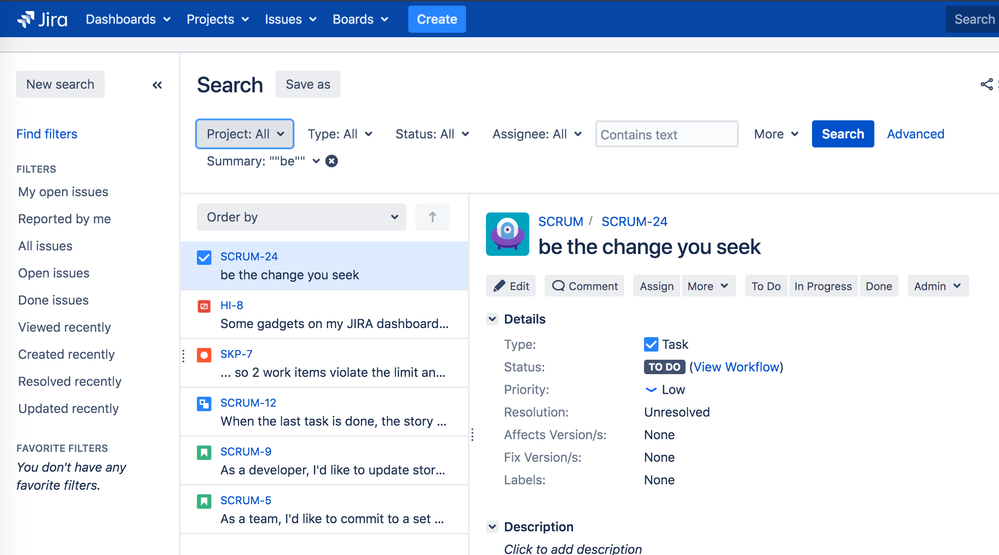
Task: Collapse the Description section
Action: [x=492, y=527]
